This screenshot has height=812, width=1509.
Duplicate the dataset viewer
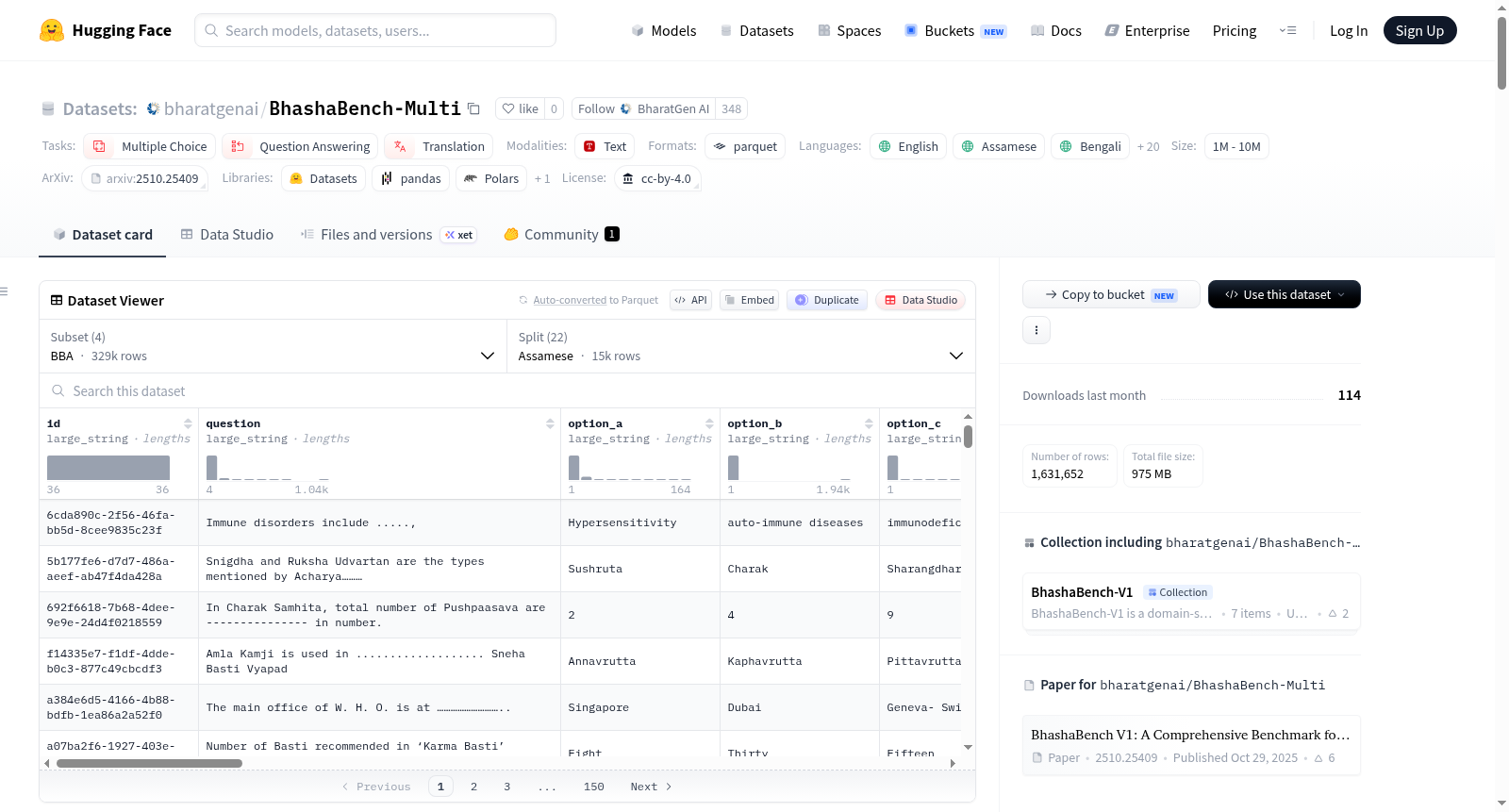pos(826,300)
